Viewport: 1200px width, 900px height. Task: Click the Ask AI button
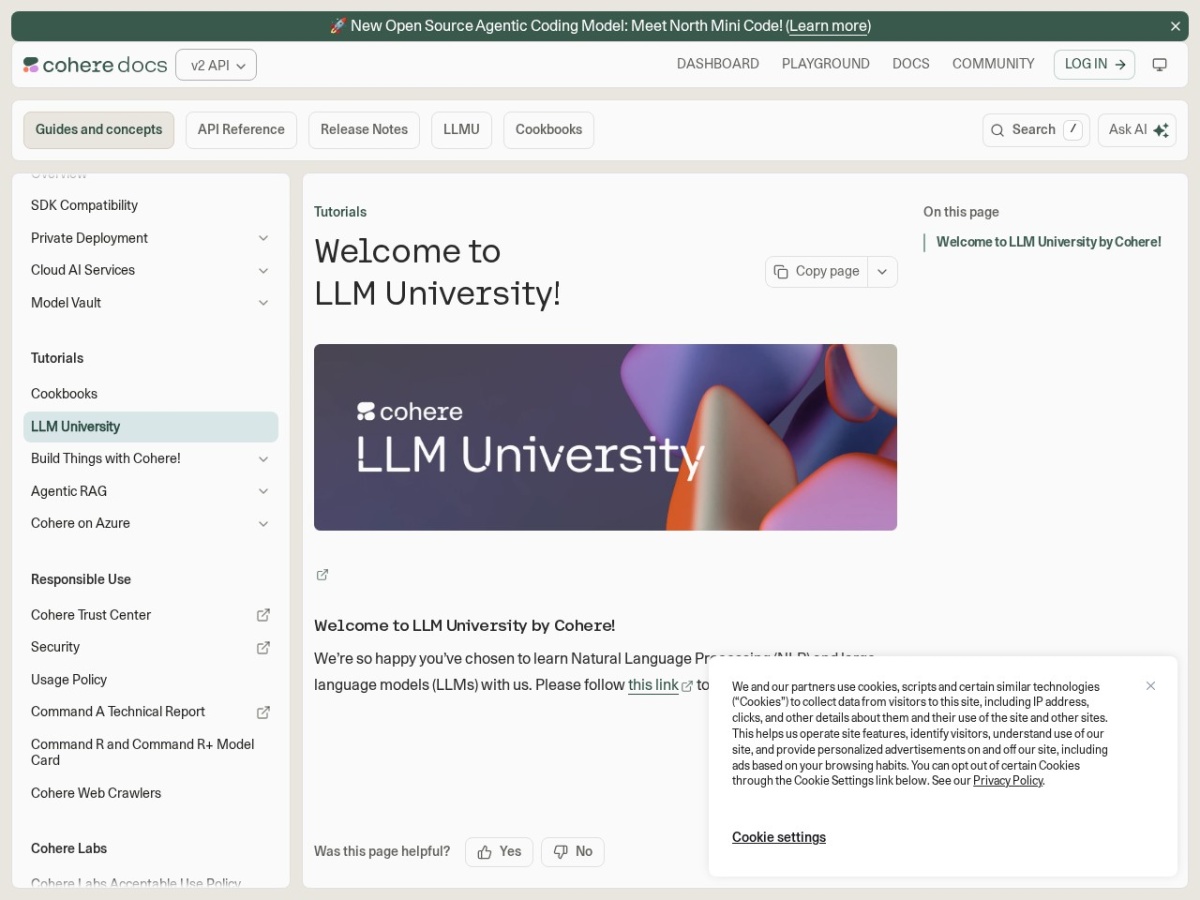[1137, 130]
